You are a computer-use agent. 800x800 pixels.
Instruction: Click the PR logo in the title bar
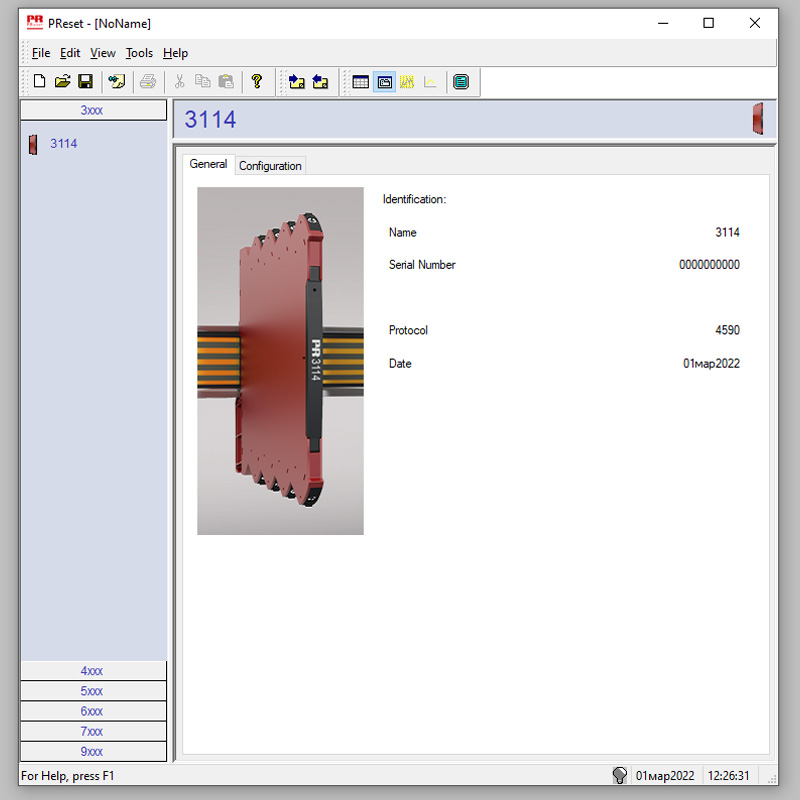point(35,23)
